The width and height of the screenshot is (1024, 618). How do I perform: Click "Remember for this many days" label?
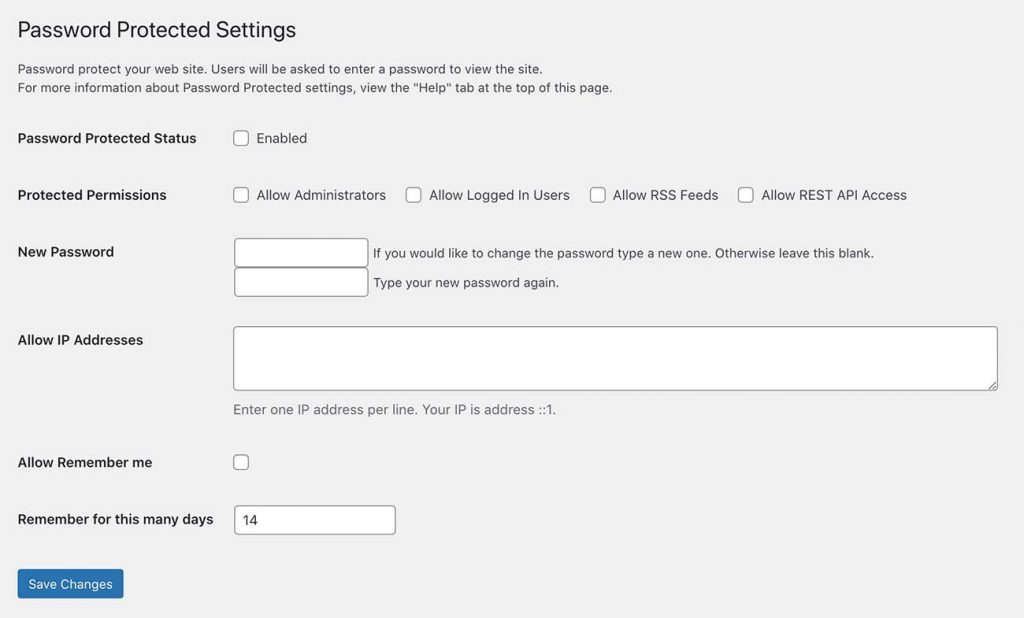pyautogui.click(x=116, y=519)
